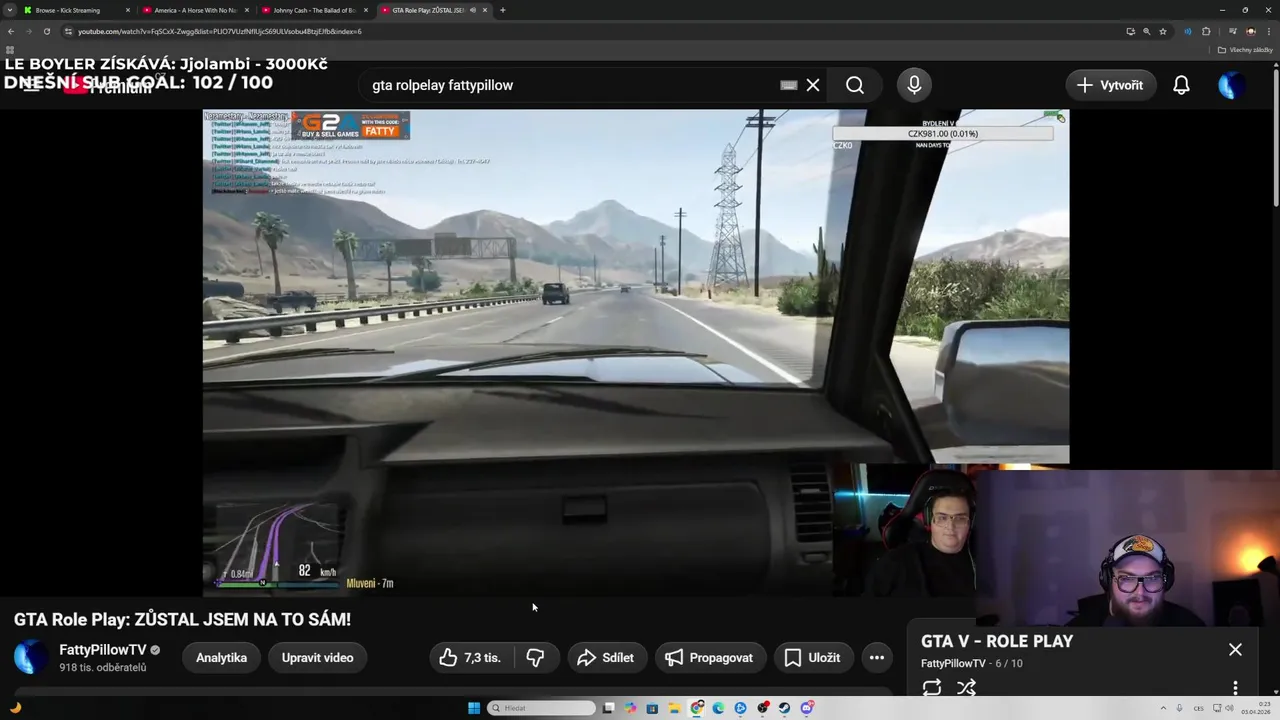Screen dimensions: 1280x720
Task: Like the video with 7,3 tis. thumbs up
Action: click(471, 657)
